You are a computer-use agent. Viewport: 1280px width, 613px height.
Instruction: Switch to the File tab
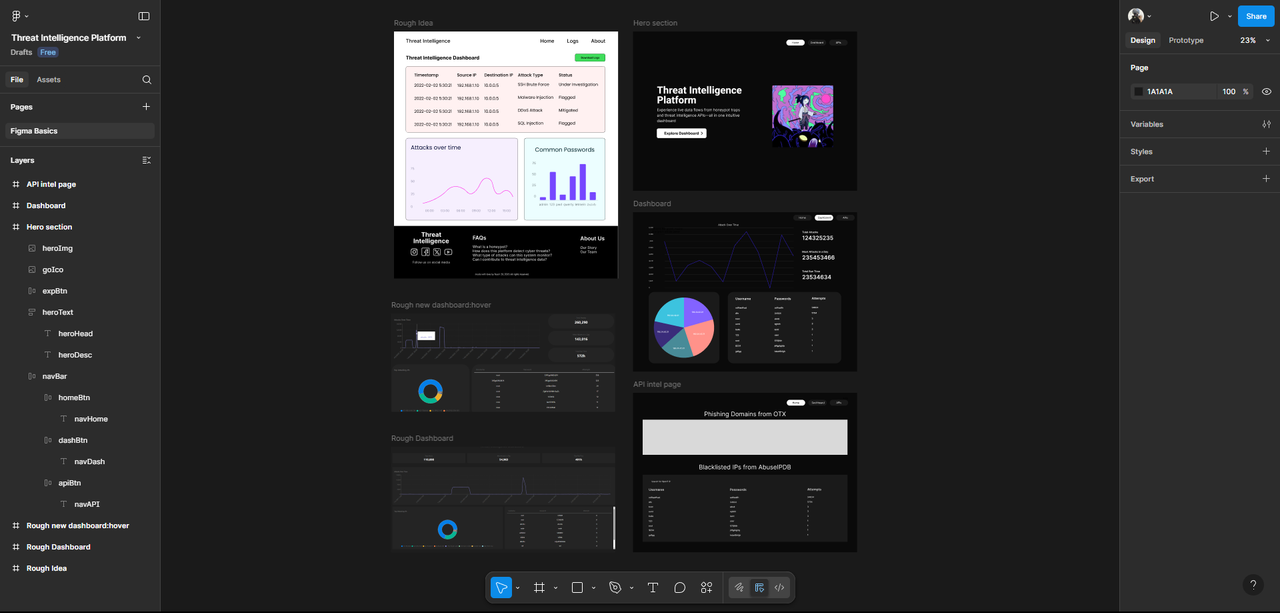(x=17, y=80)
